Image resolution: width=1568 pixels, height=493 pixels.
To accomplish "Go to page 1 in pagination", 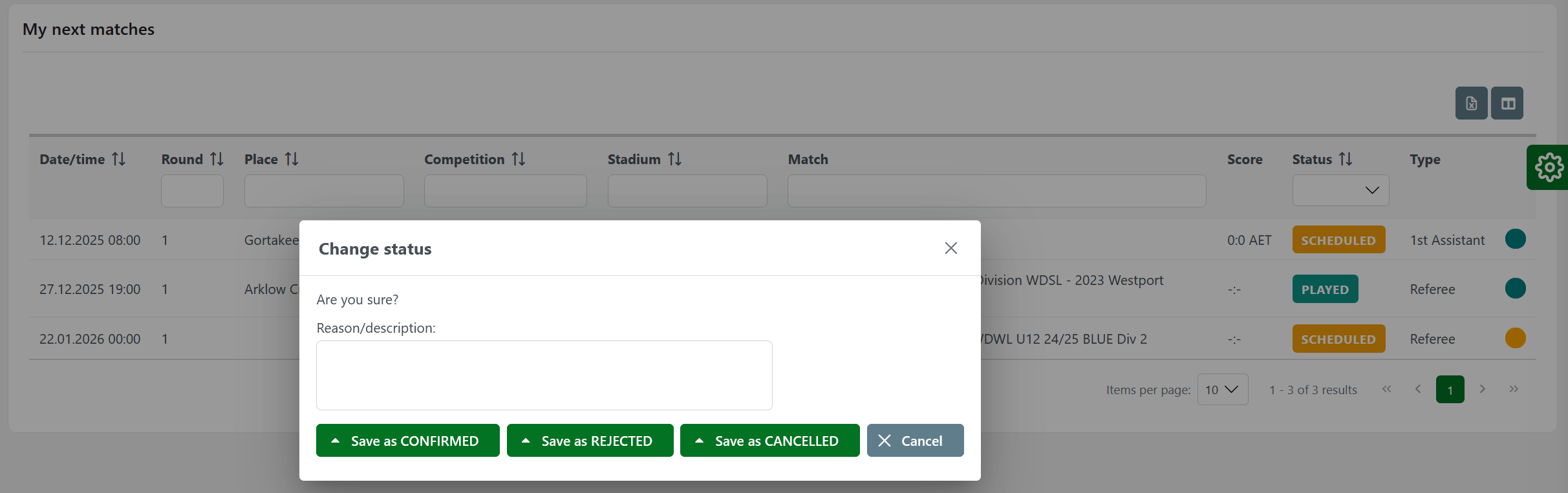I will pos(1450,390).
